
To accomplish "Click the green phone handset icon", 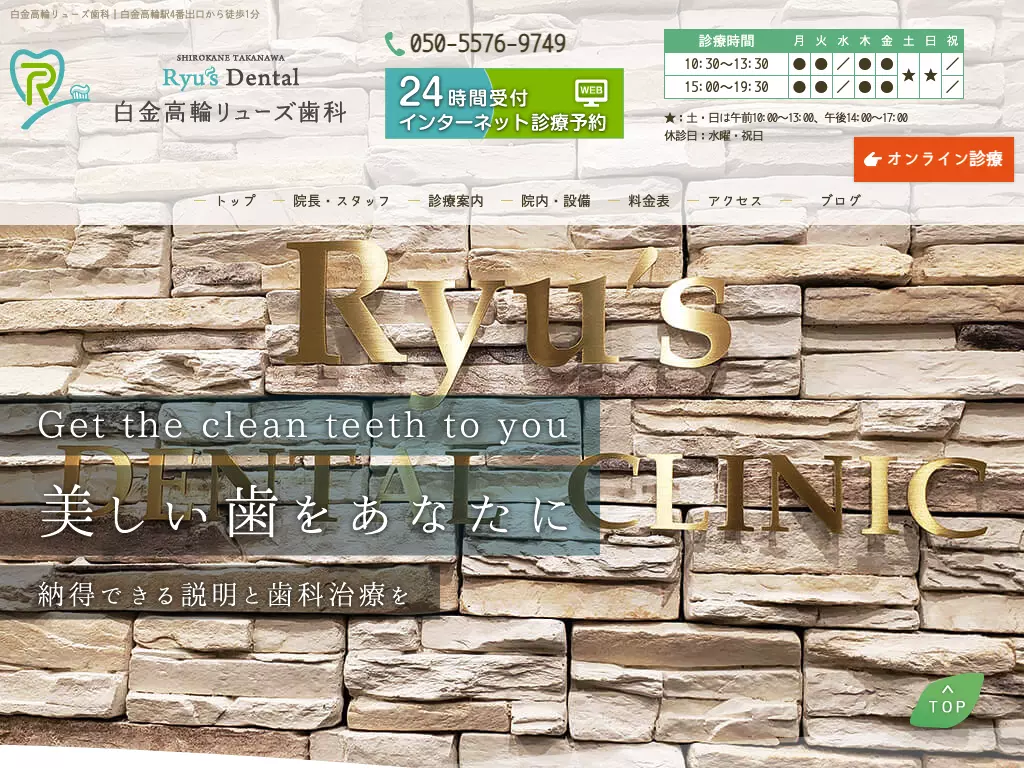I will coord(394,44).
